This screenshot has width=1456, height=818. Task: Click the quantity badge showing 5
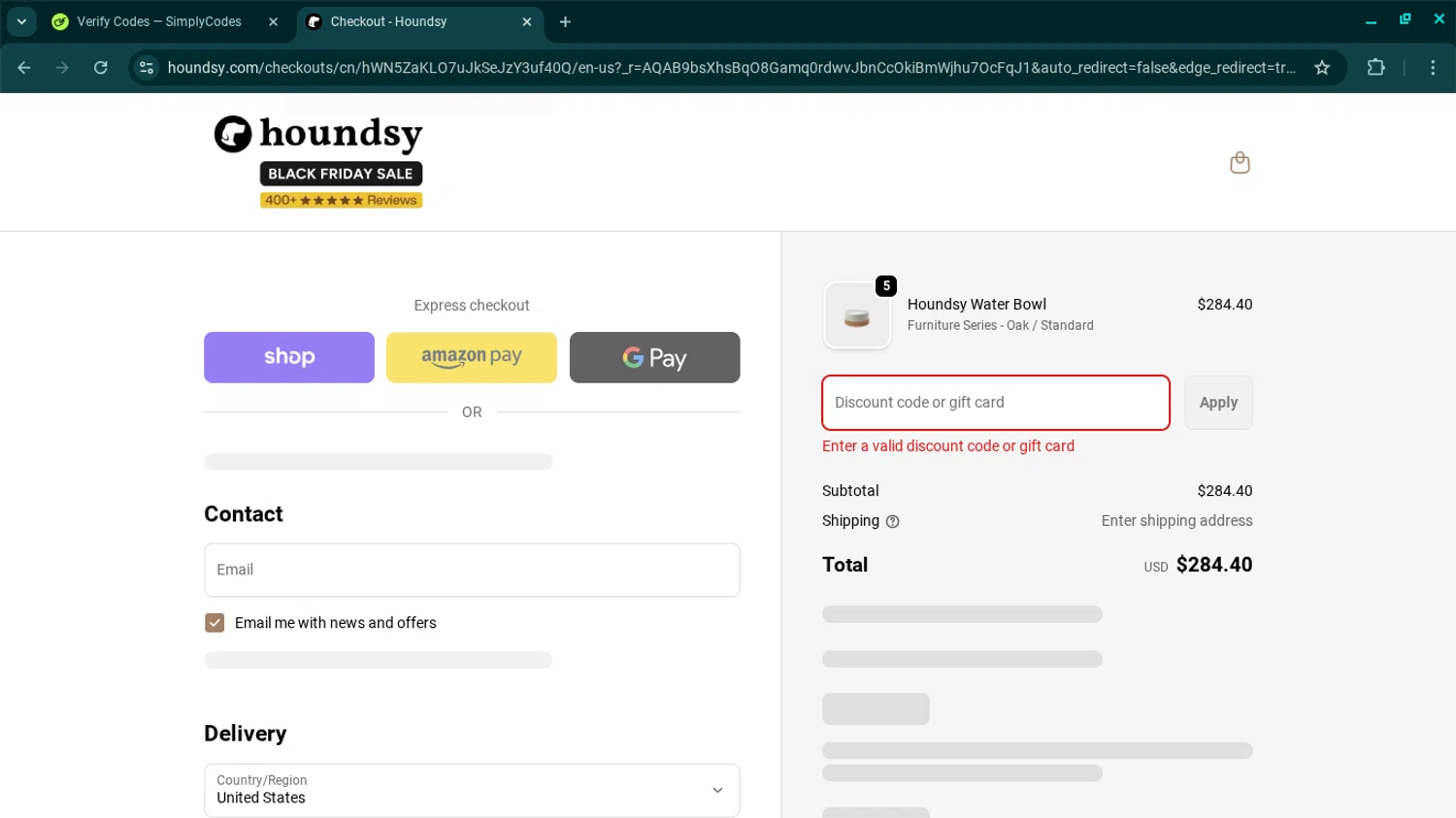click(886, 286)
